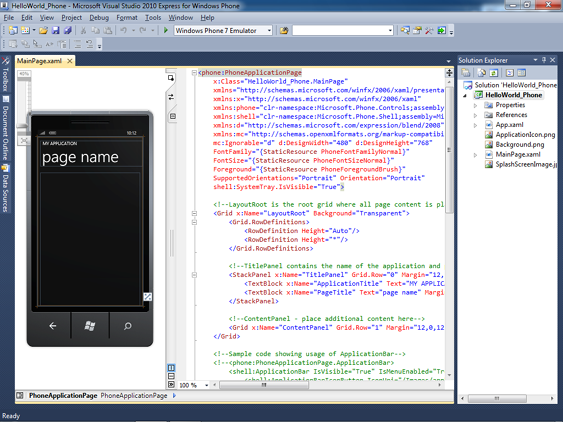Click the phone Windows start button
563x422 pixels.
pos(90,326)
